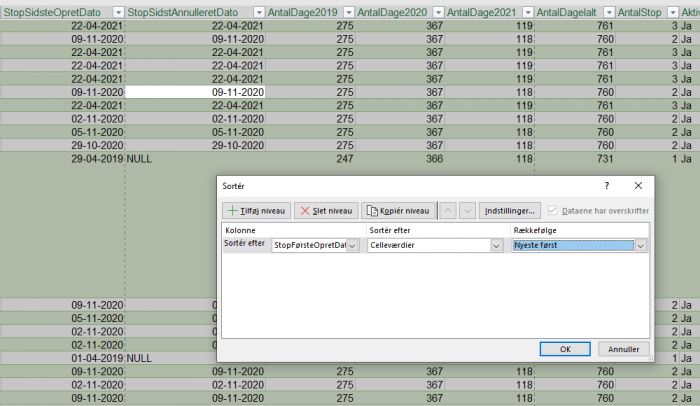This screenshot has width=700, height=406.
Task: Select the Sortér efter level row
Action: 436,245
